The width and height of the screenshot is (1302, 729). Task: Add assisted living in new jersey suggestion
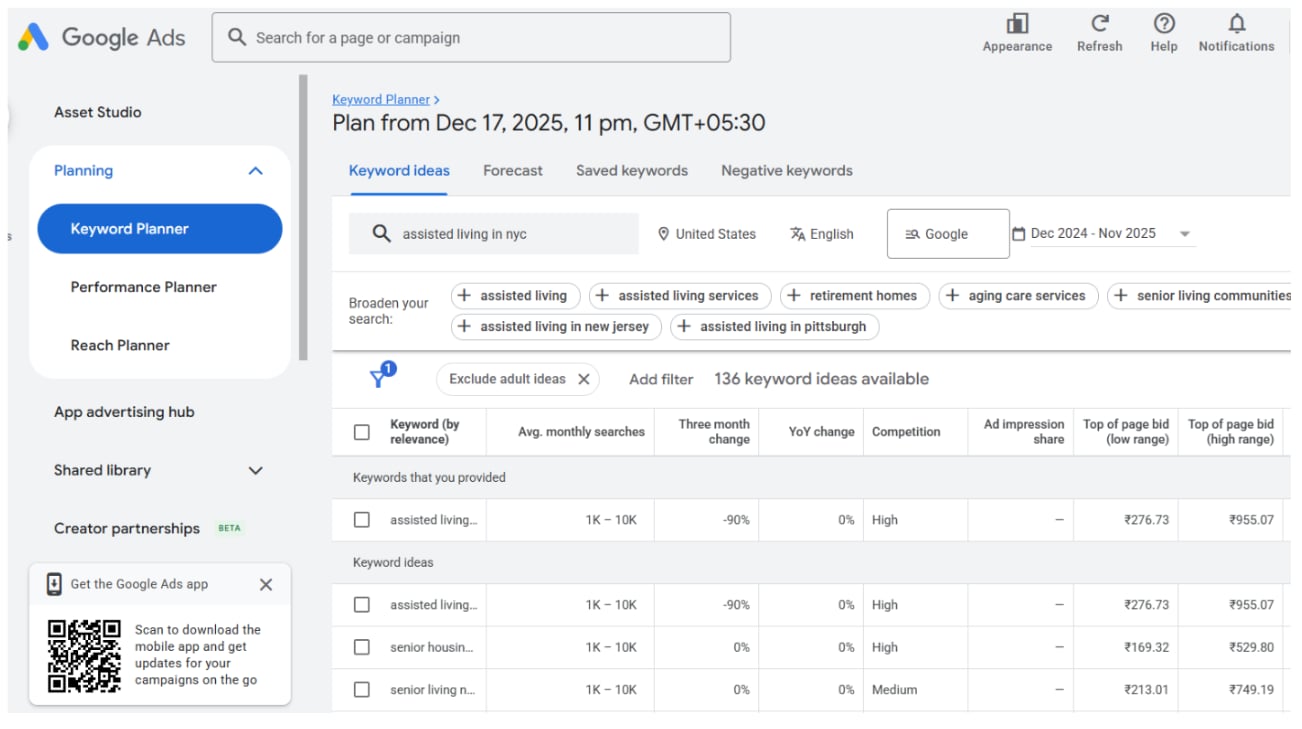556,327
